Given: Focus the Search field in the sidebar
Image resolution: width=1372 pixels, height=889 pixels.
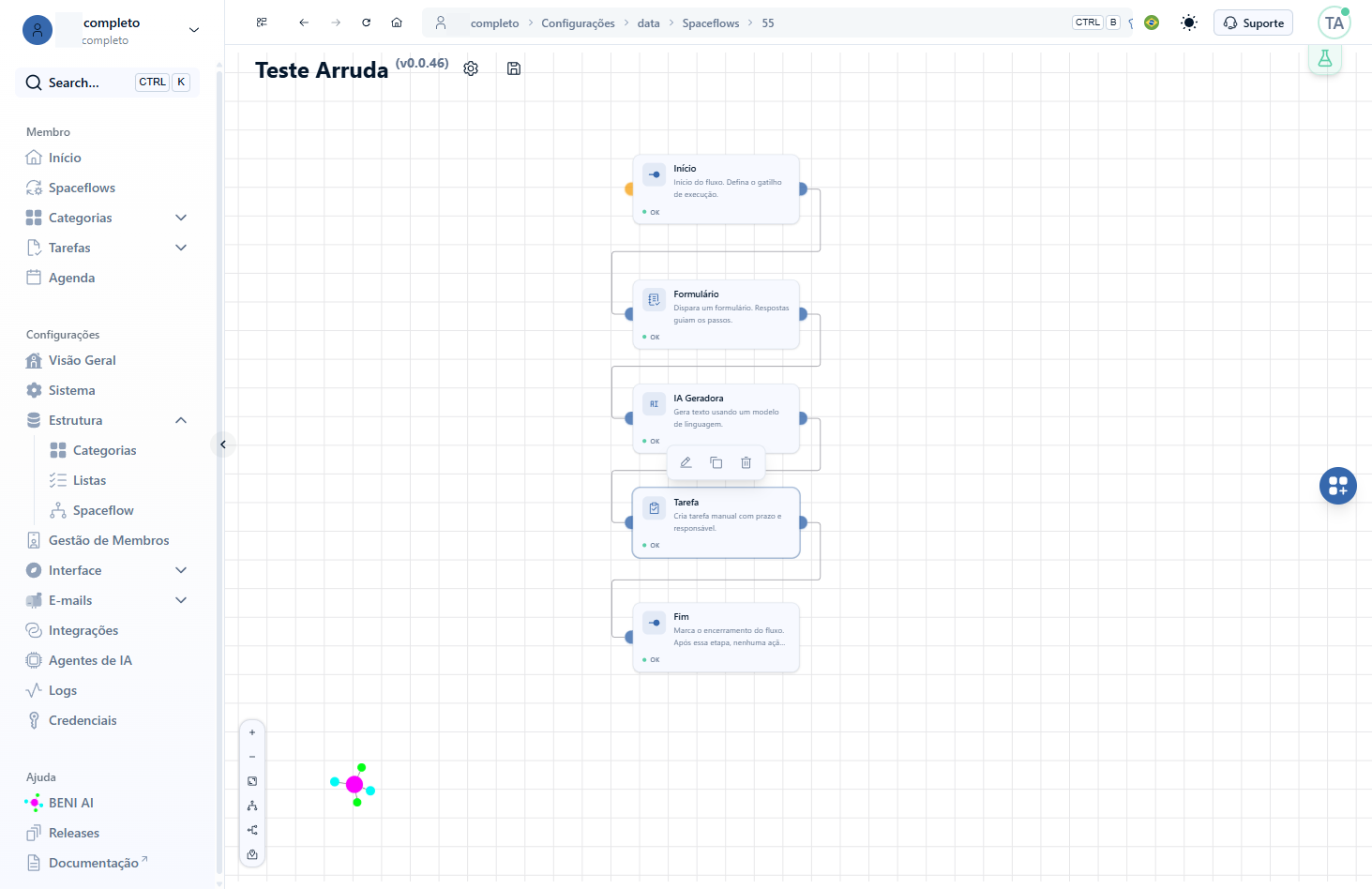Looking at the screenshot, I should pos(108,83).
